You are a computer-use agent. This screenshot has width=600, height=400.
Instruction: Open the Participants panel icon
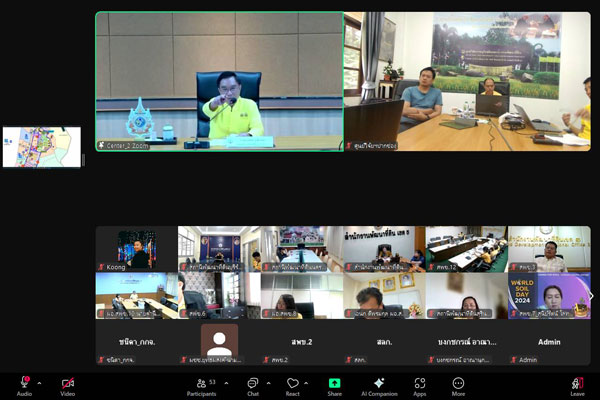[x=200, y=383]
